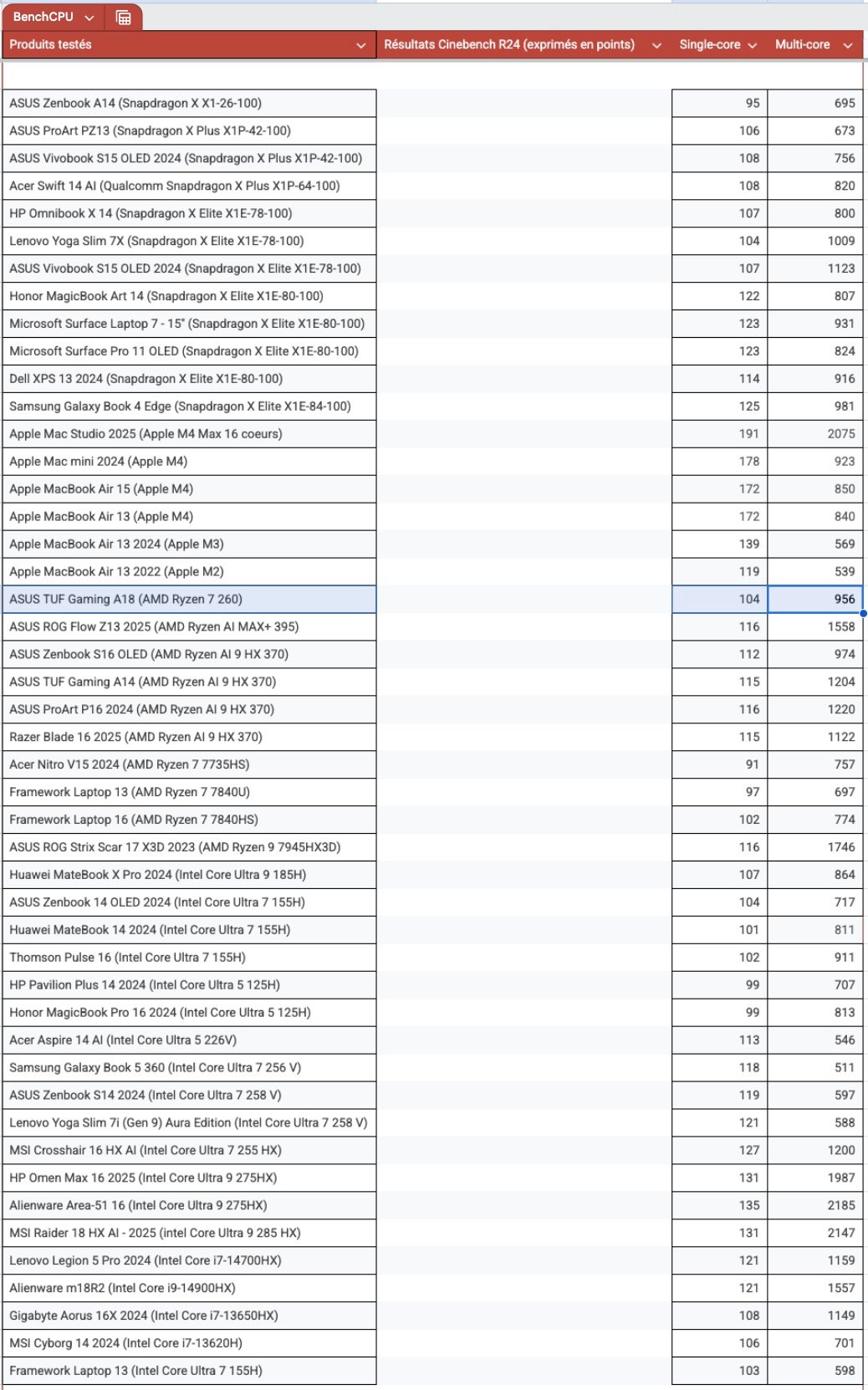The height and width of the screenshot is (1390, 868).
Task: Select the HP Omen Max 16 2025 cell
Action: click(189, 1178)
